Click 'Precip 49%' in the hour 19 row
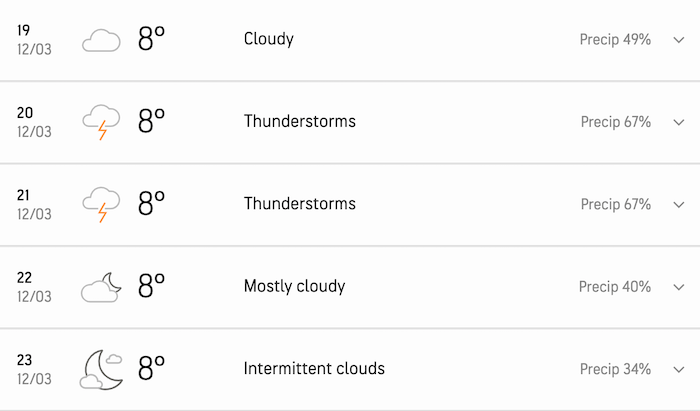 pos(615,40)
